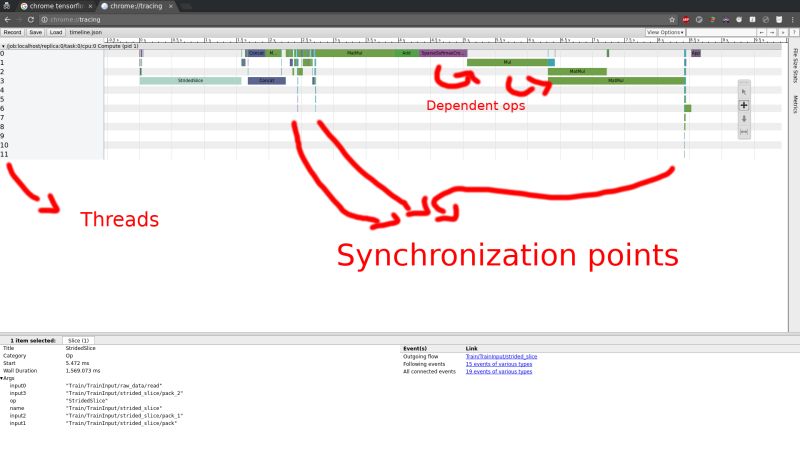
Task: Close the chrome://tracing tab
Action: pyautogui.click(x=171, y=6)
